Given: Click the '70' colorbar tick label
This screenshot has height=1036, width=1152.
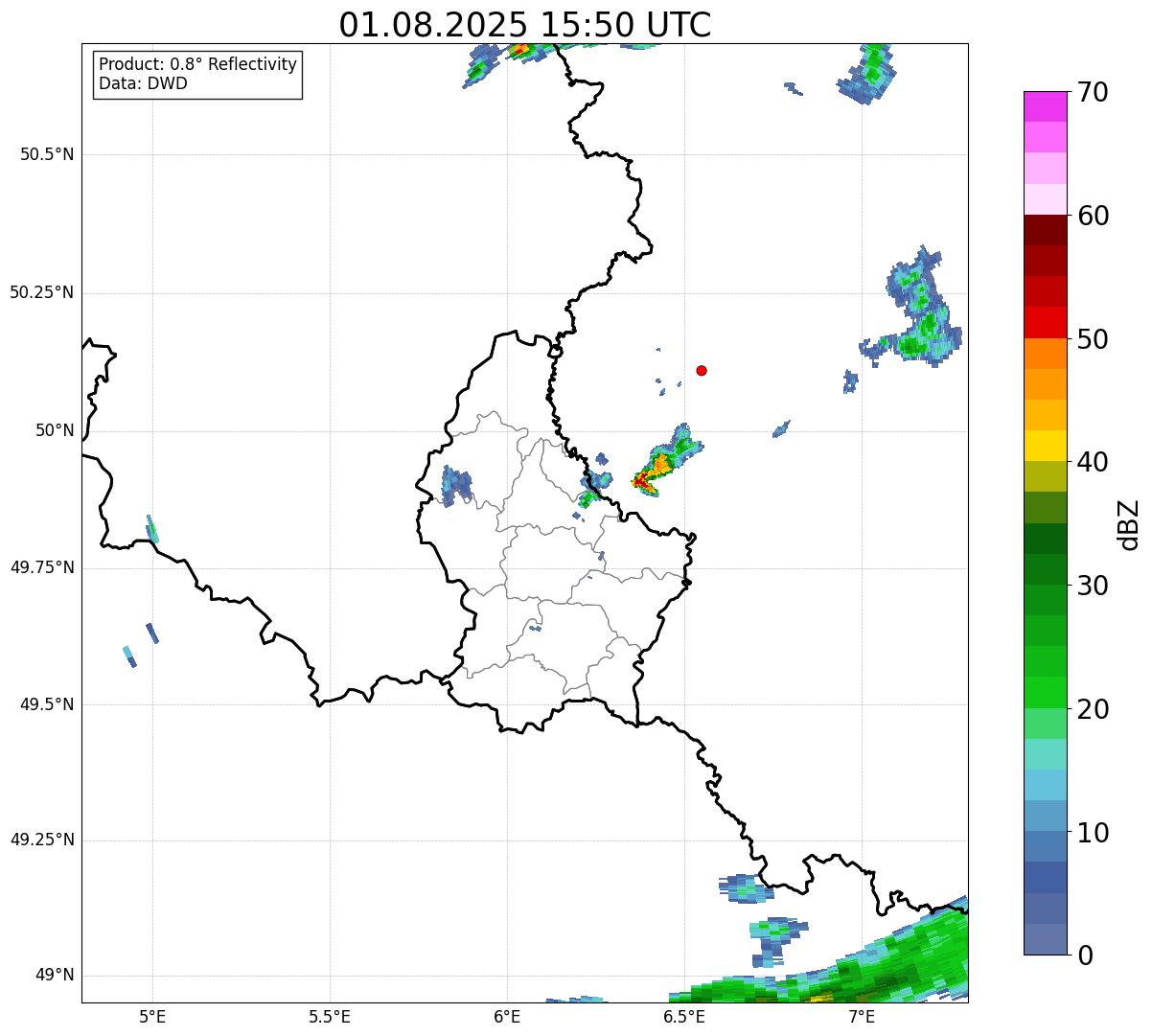Looking at the screenshot, I should coord(1093,92).
